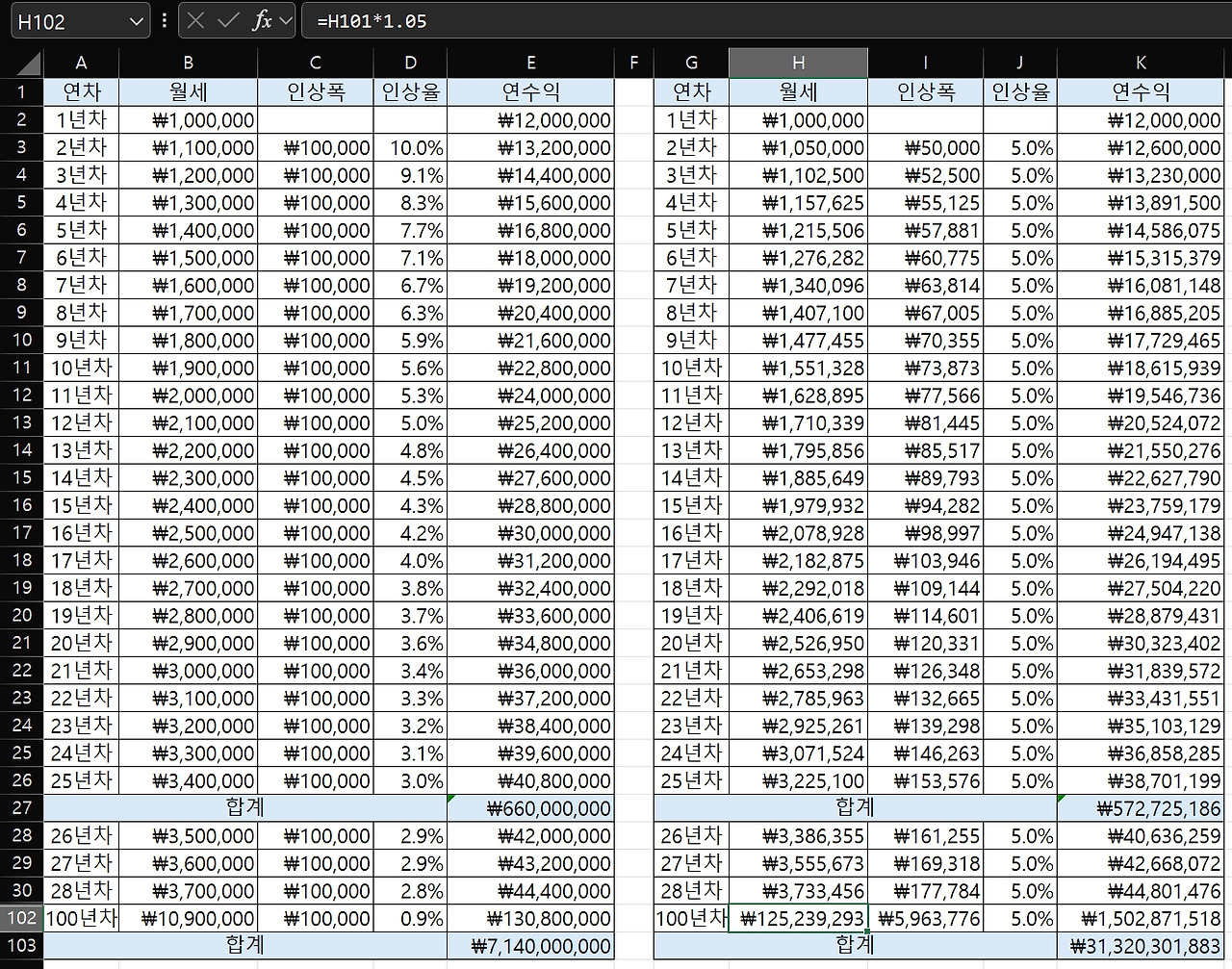Select column C header

tap(316, 64)
